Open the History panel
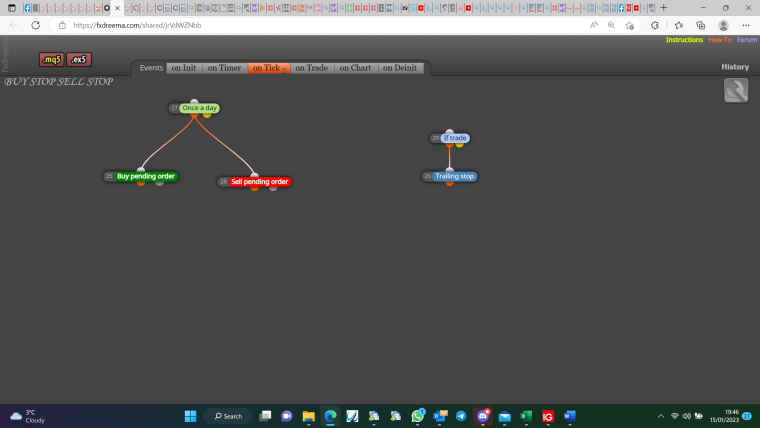Screen dimensions: 760x428 [735, 67]
